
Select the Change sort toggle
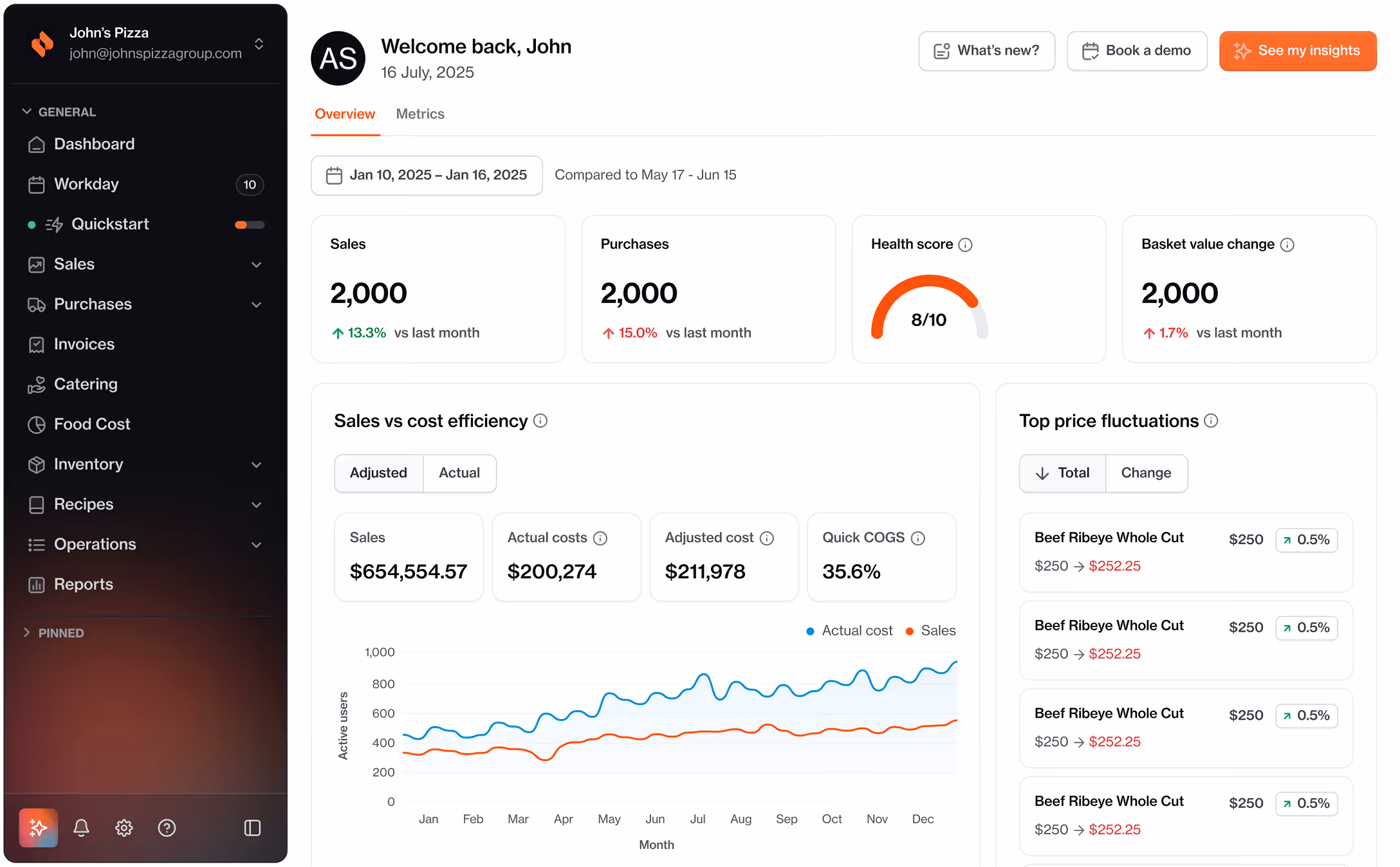[x=1147, y=473]
